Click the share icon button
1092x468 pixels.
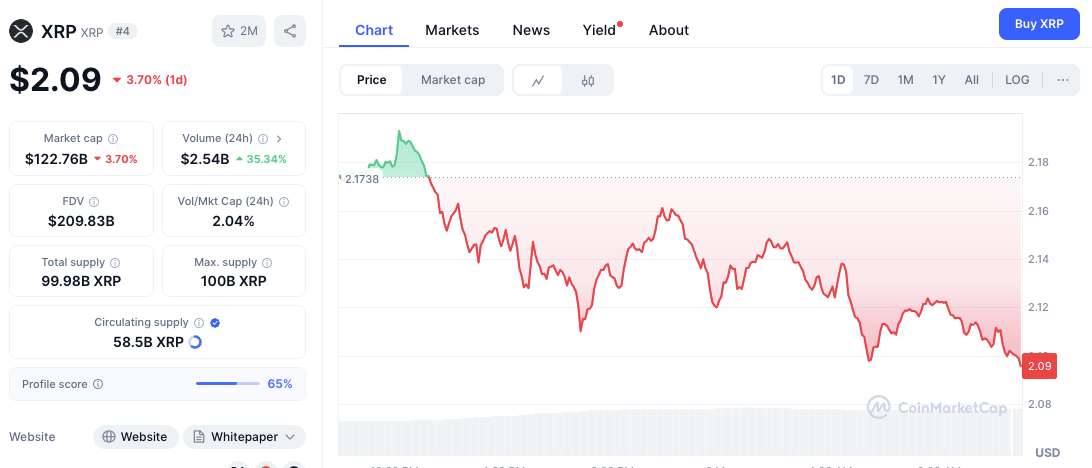(289, 31)
